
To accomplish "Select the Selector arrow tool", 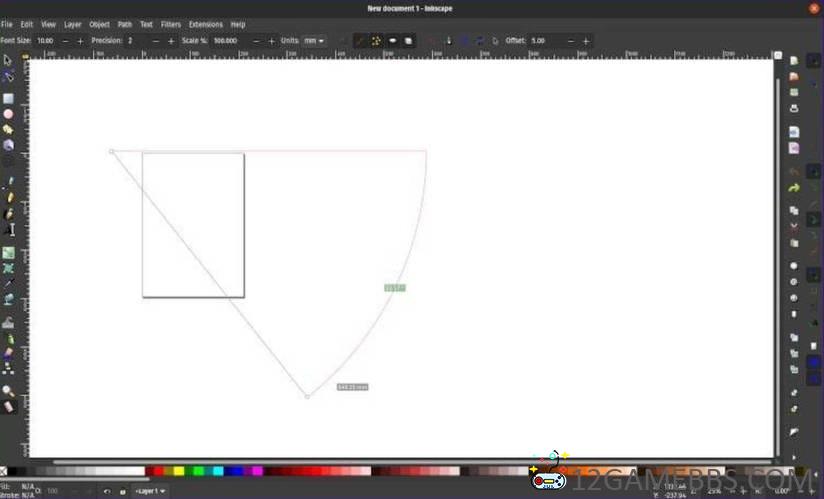I will coord(8,60).
